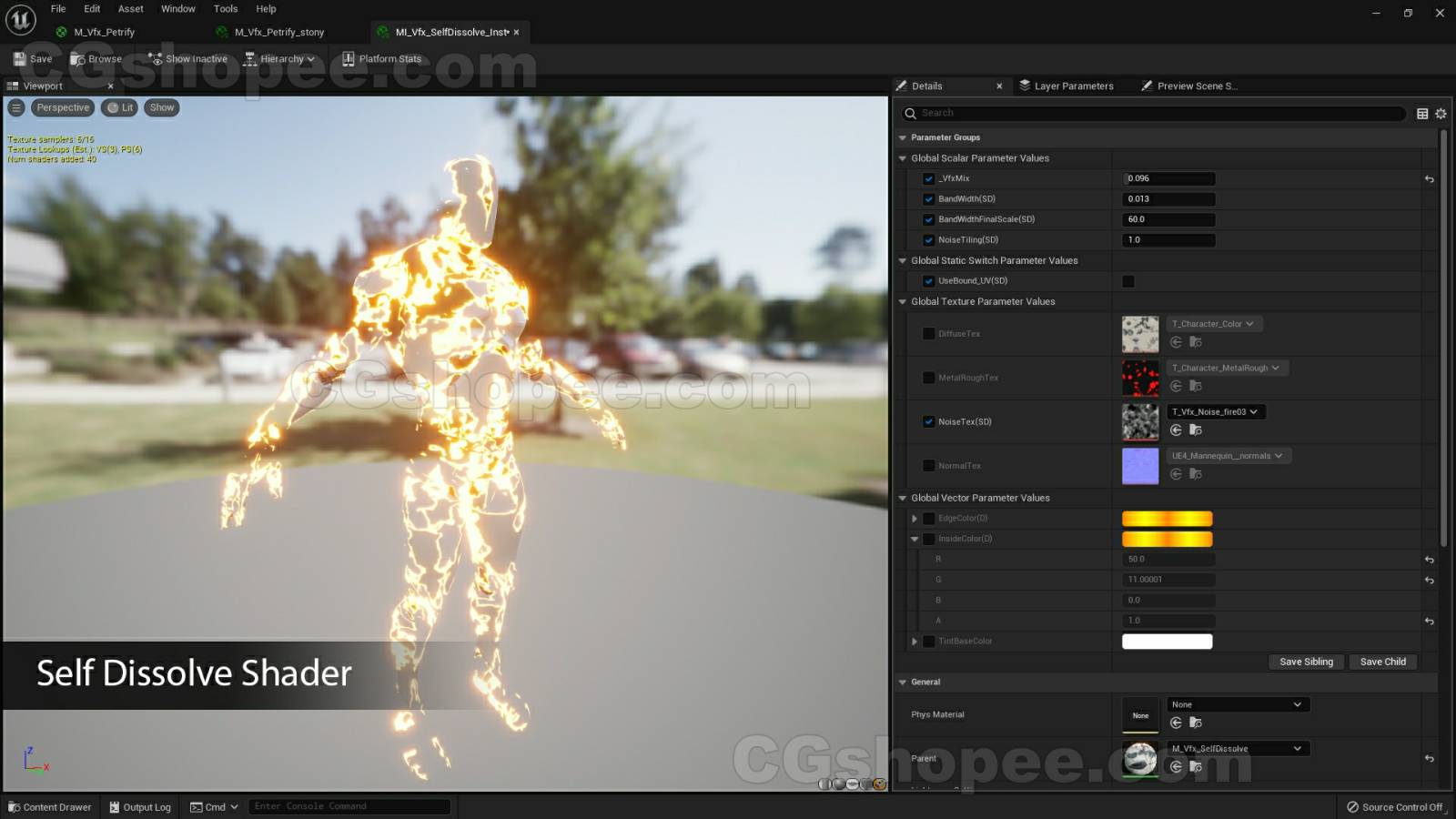Screen dimensions: 1456x819
Task: Open the Hierarchy dropdown
Action: coord(279,58)
